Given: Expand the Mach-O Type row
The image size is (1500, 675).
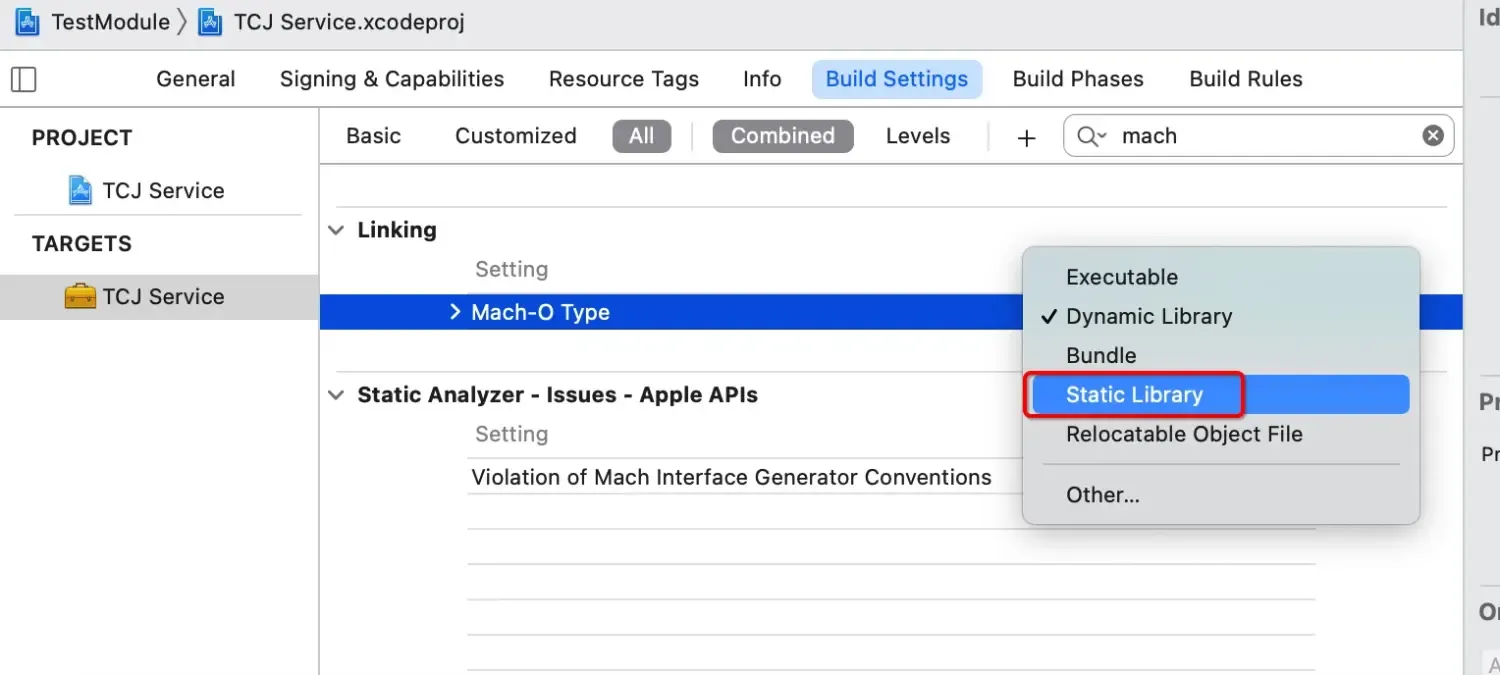Looking at the screenshot, I should [x=456, y=312].
